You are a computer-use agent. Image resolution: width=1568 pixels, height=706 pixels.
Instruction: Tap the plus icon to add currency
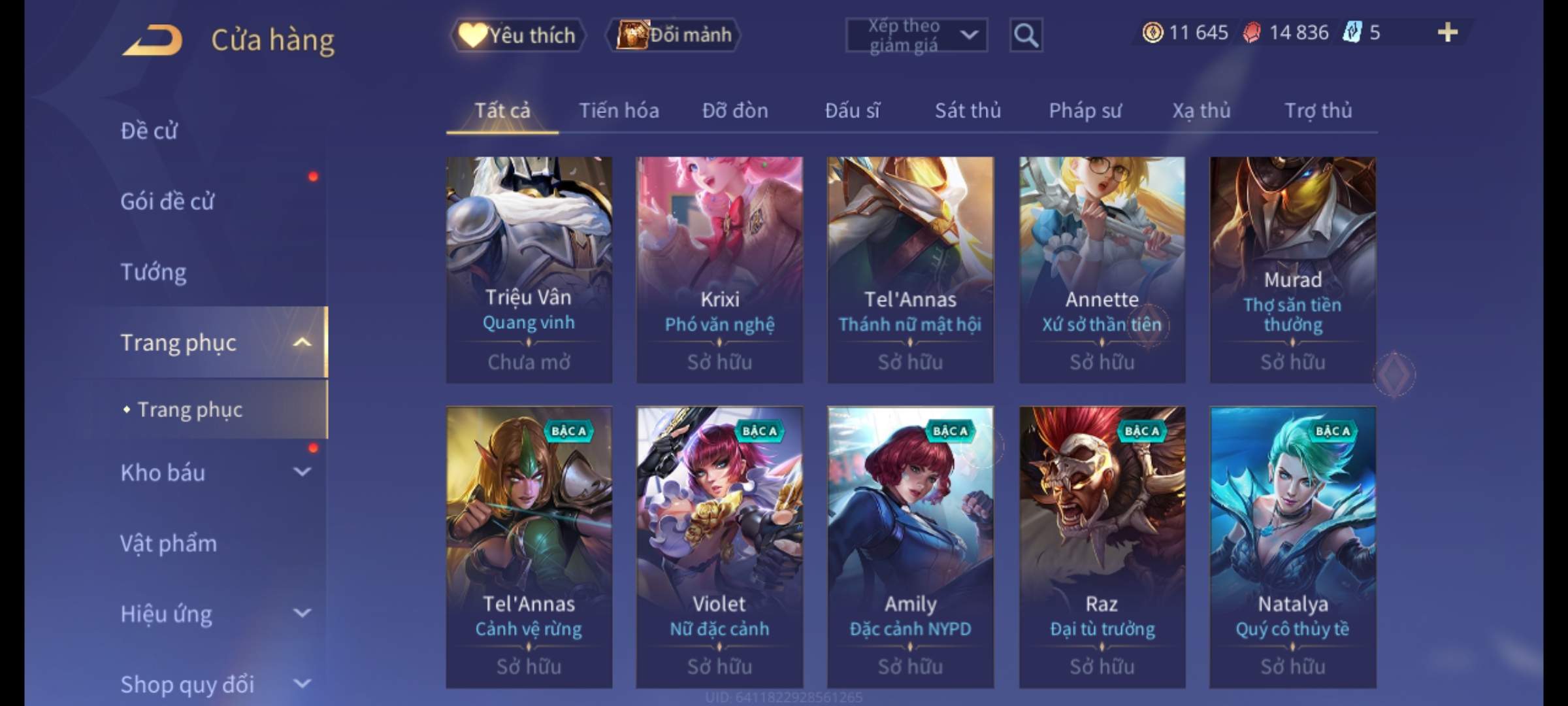[x=1448, y=32]
